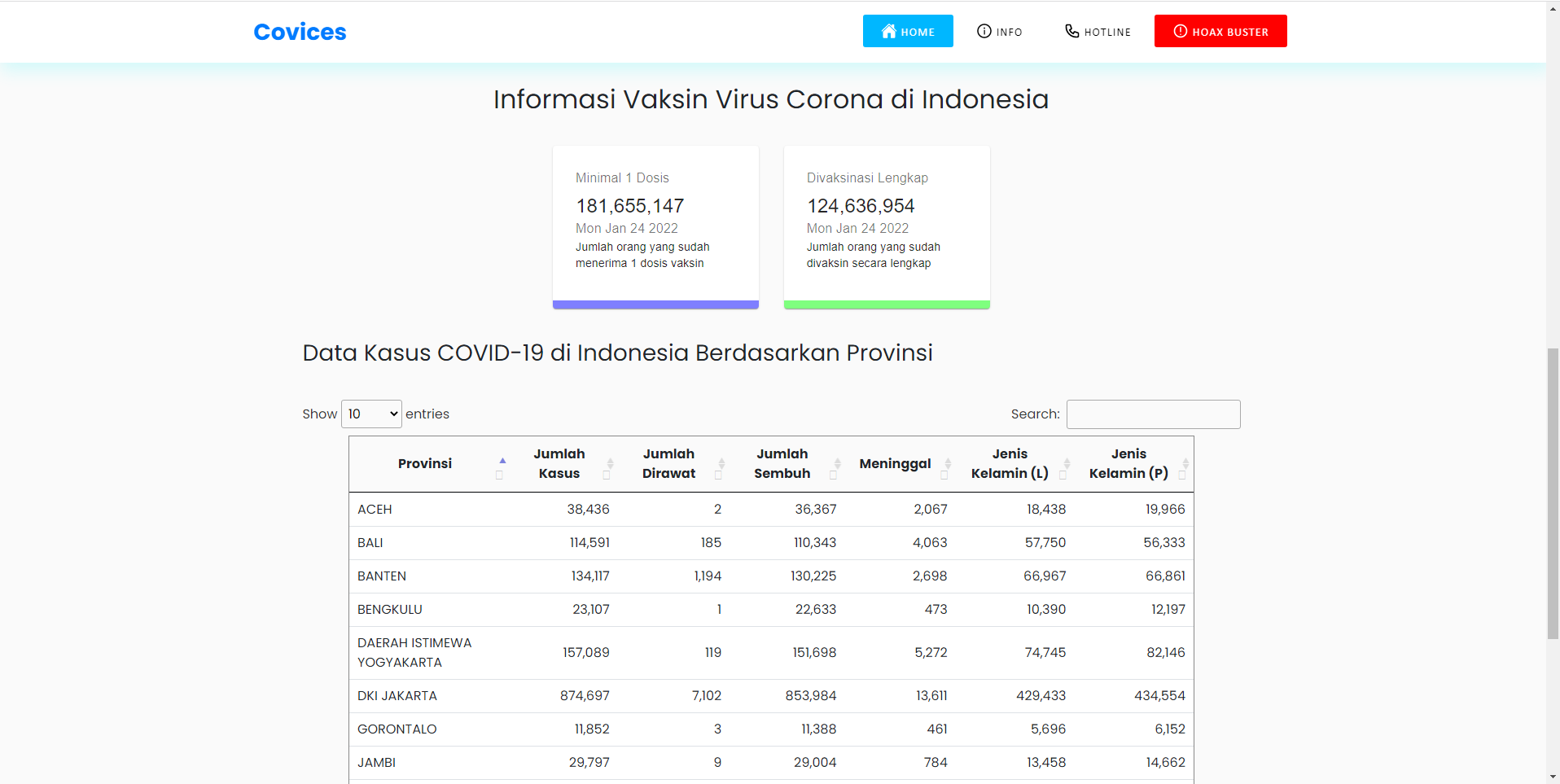This screenshot has height=784, width=1560.
Task: Click Data Kasus COVID-19 Berdasarkan Provinsi heading
Action: [x=618, y=353]
